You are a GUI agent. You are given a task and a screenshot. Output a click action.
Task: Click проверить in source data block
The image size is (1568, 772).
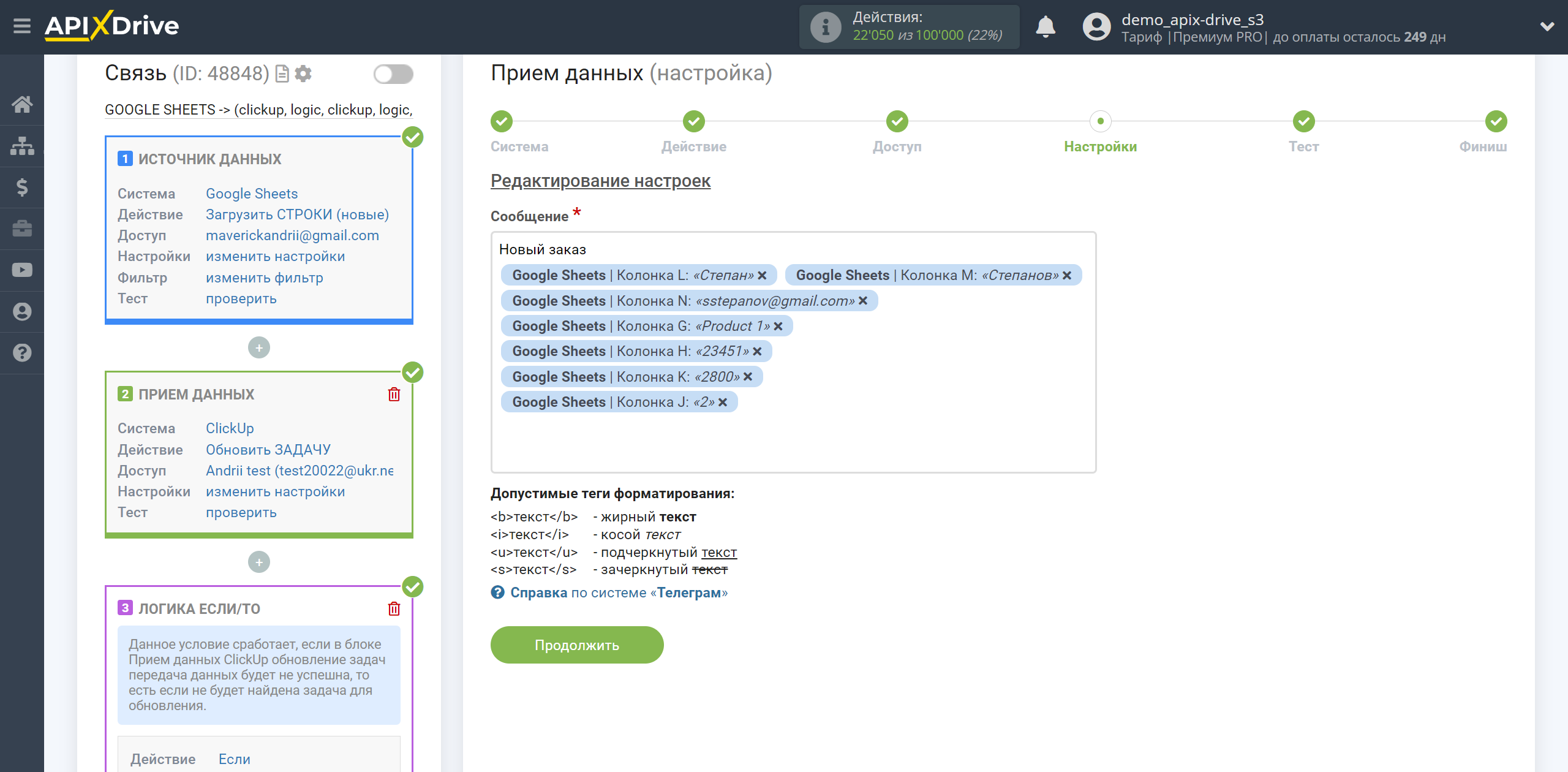[241, 299]
